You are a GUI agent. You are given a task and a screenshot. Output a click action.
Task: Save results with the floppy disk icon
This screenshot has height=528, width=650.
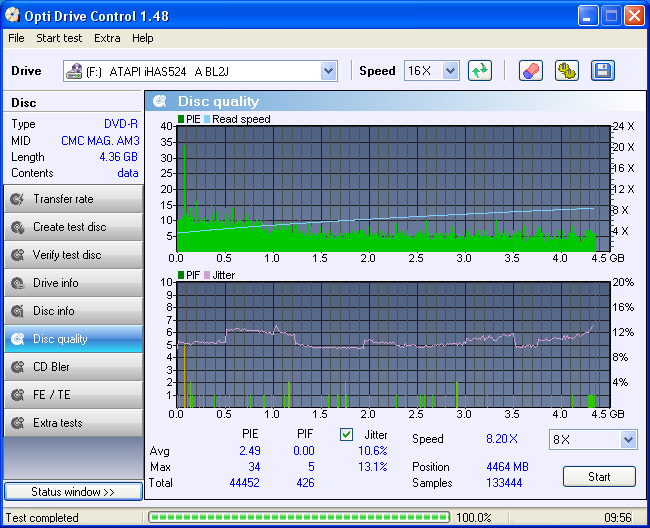pyautogui.click(x=603, y=70)
